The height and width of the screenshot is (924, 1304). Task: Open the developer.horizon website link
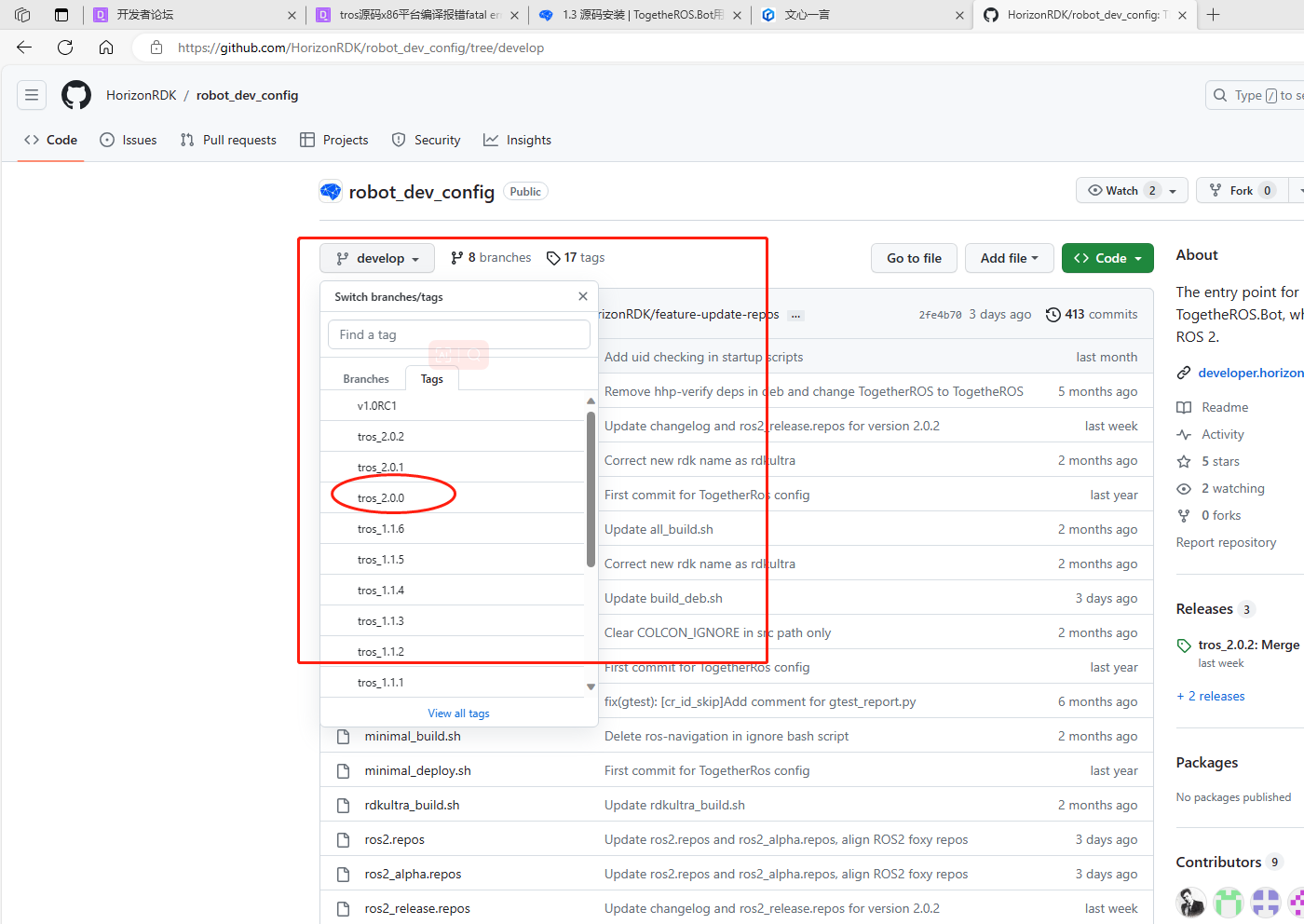click(x=1250, y=373)
